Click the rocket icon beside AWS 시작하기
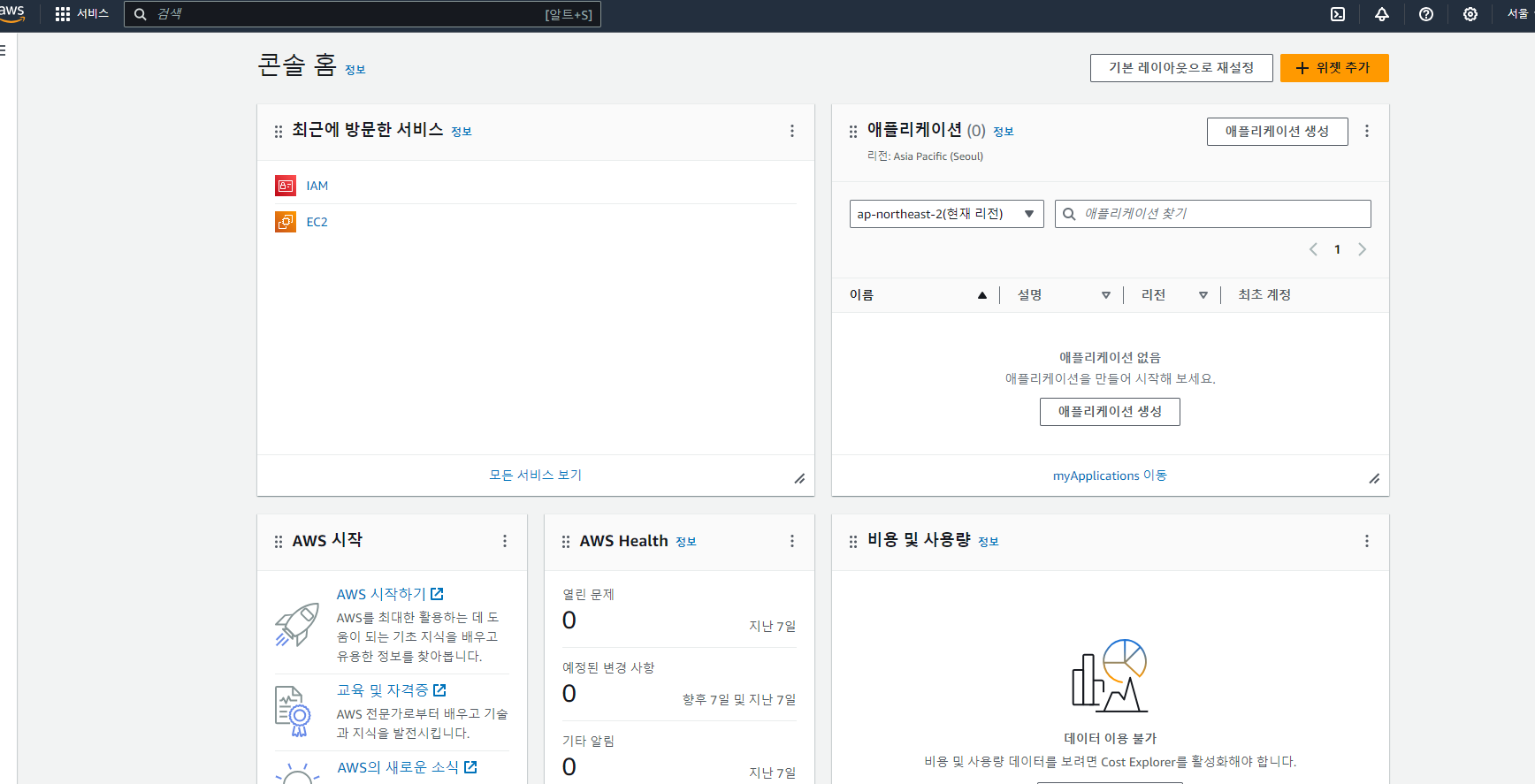 click(297, 625)
